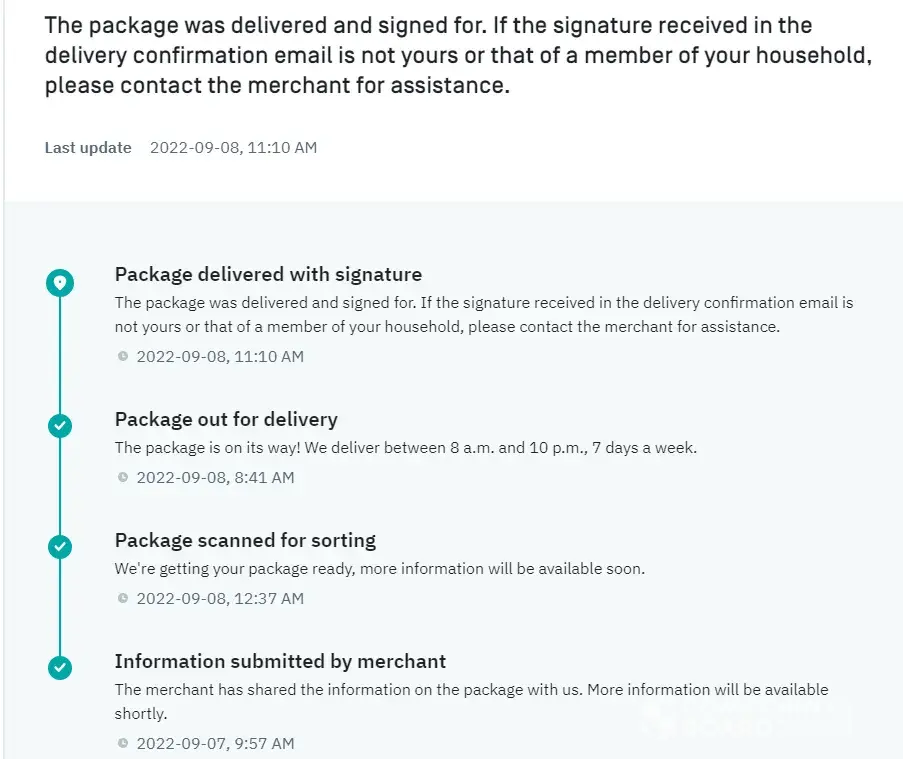903x759 pixels.
Task: Select the 'Package out for delivery' heading
Action: click(226, 419)
